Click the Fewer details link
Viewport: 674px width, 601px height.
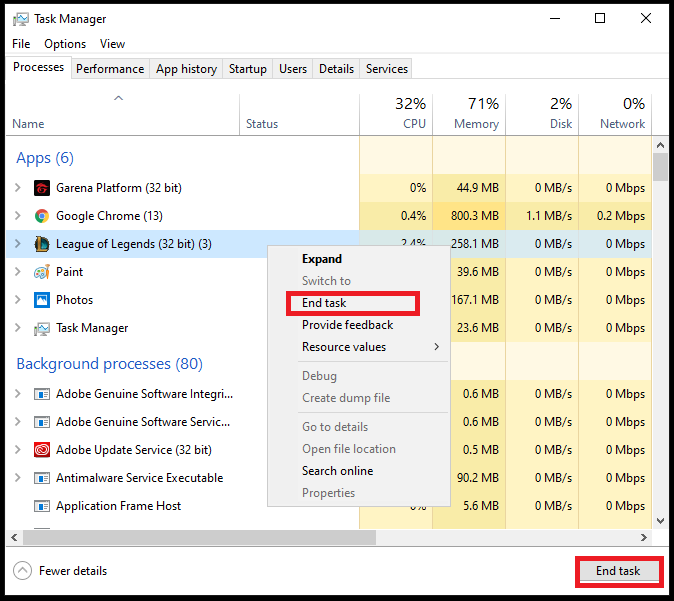click(73, 571)
